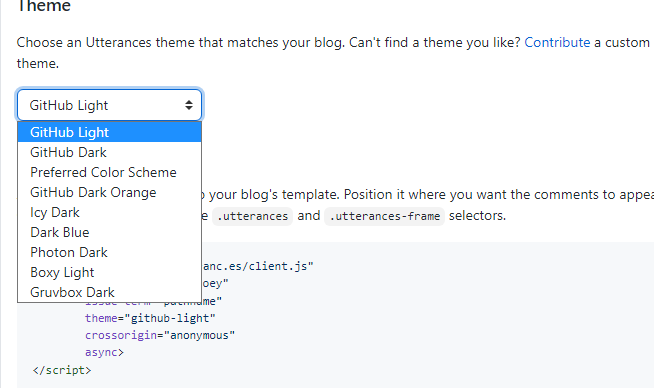This screenshot has width=654, height=388.
Task: Pick Photon Dark from dropdown
Action: [x=109, y=252]
